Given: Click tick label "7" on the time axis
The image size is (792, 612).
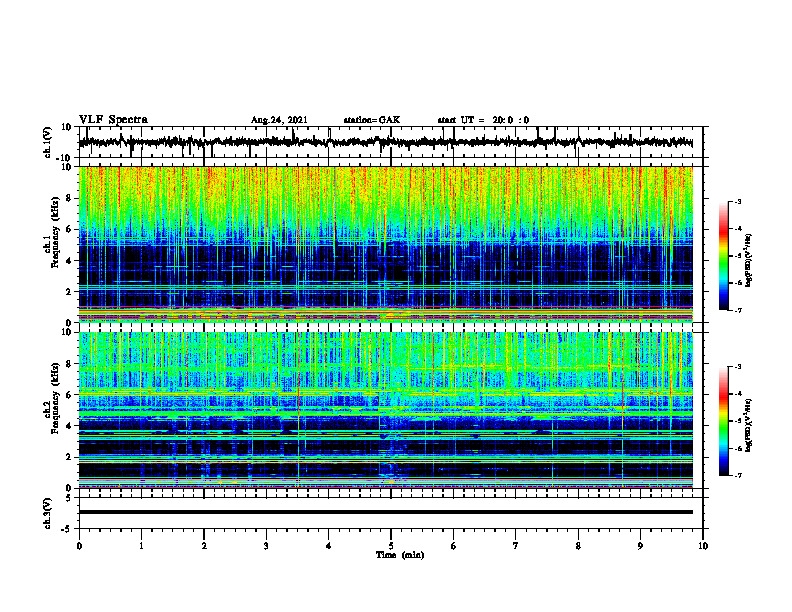Looking at the screenshot, I should tap(516, 546).
